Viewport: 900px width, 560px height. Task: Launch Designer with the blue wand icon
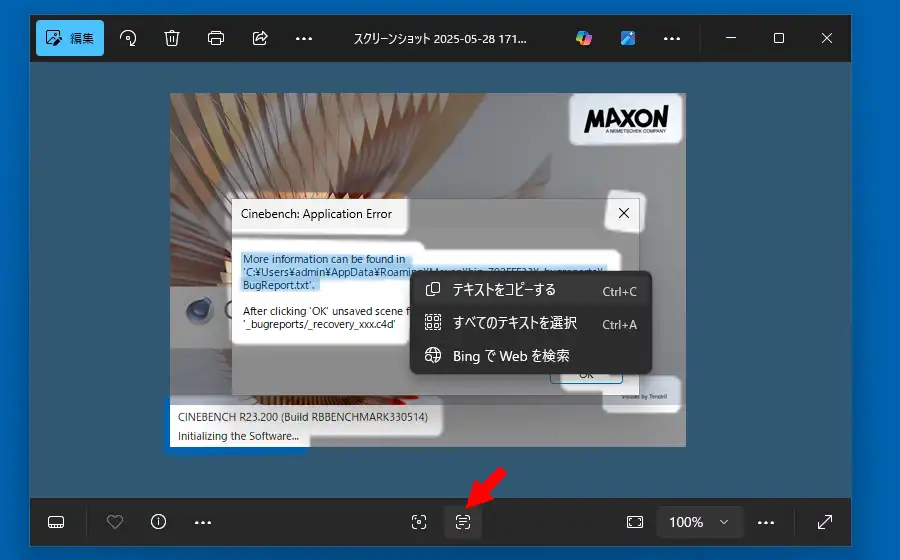[x=628, y=38]
